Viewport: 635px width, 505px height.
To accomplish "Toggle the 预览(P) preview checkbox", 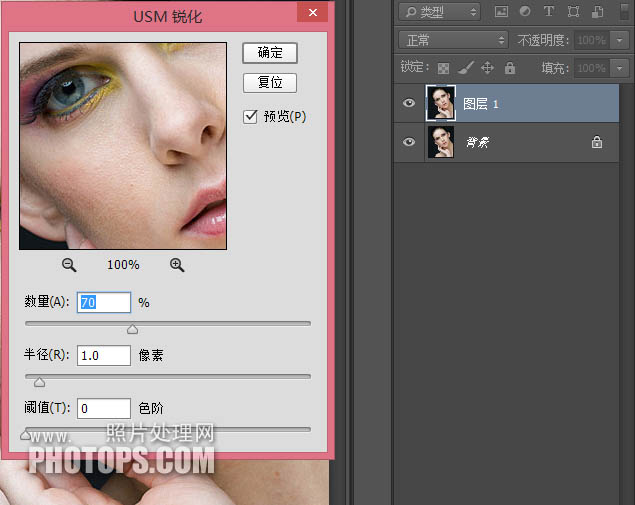I will 250,117.
